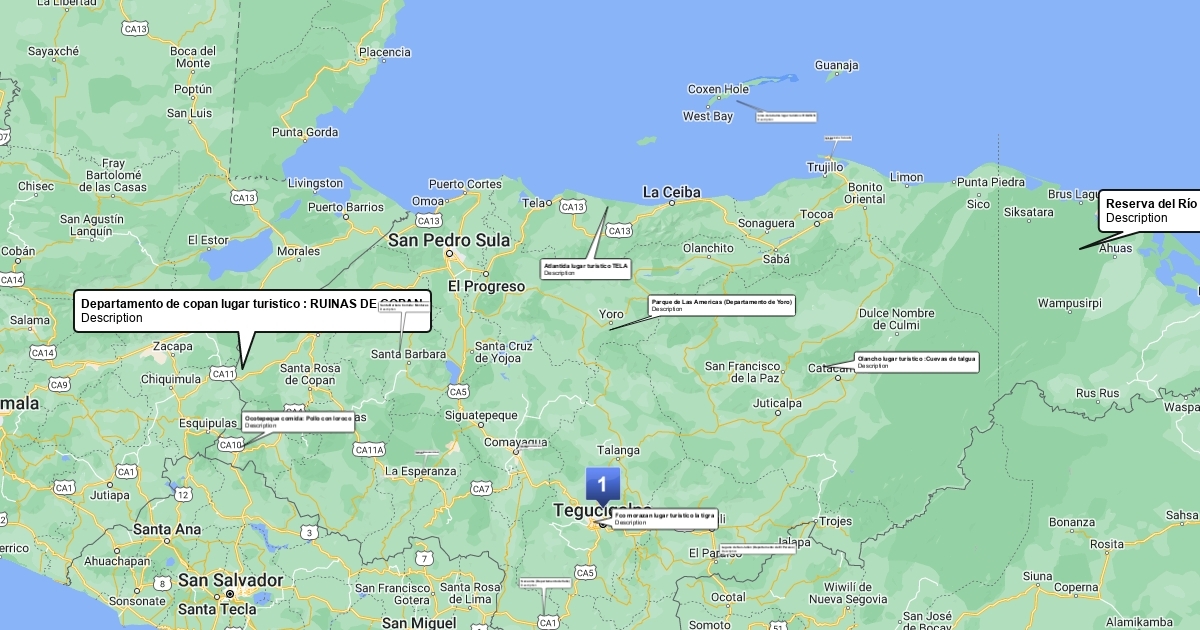1200x630 pixels.
Task: Click the CA11A highway shield
Action: (x=369, y=450)
